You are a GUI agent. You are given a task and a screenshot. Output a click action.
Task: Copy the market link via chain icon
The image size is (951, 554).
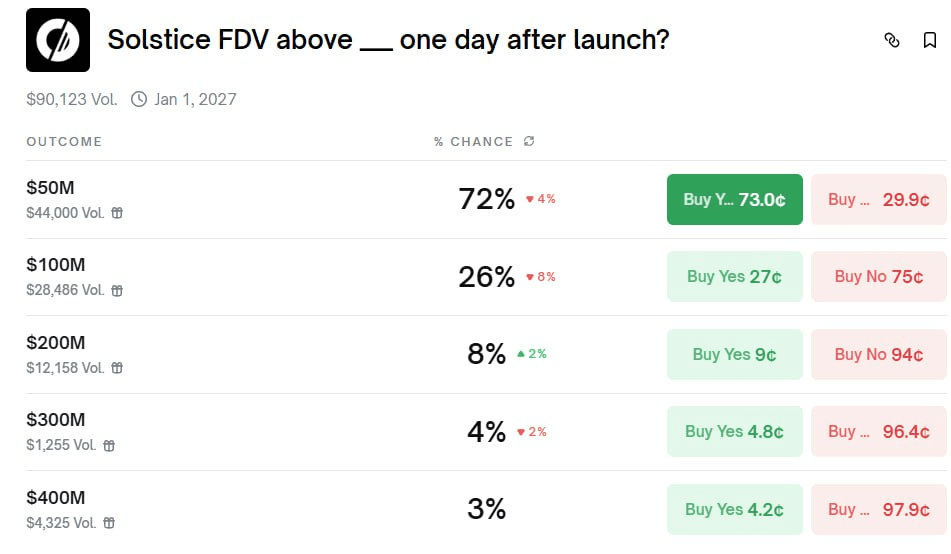click(x=892, y=40)
